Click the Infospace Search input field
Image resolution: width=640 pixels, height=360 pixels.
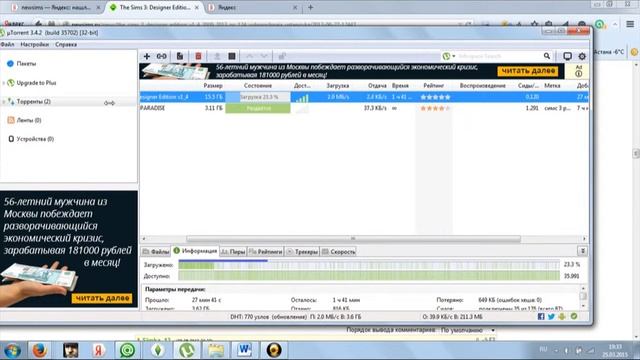(499, 56)
